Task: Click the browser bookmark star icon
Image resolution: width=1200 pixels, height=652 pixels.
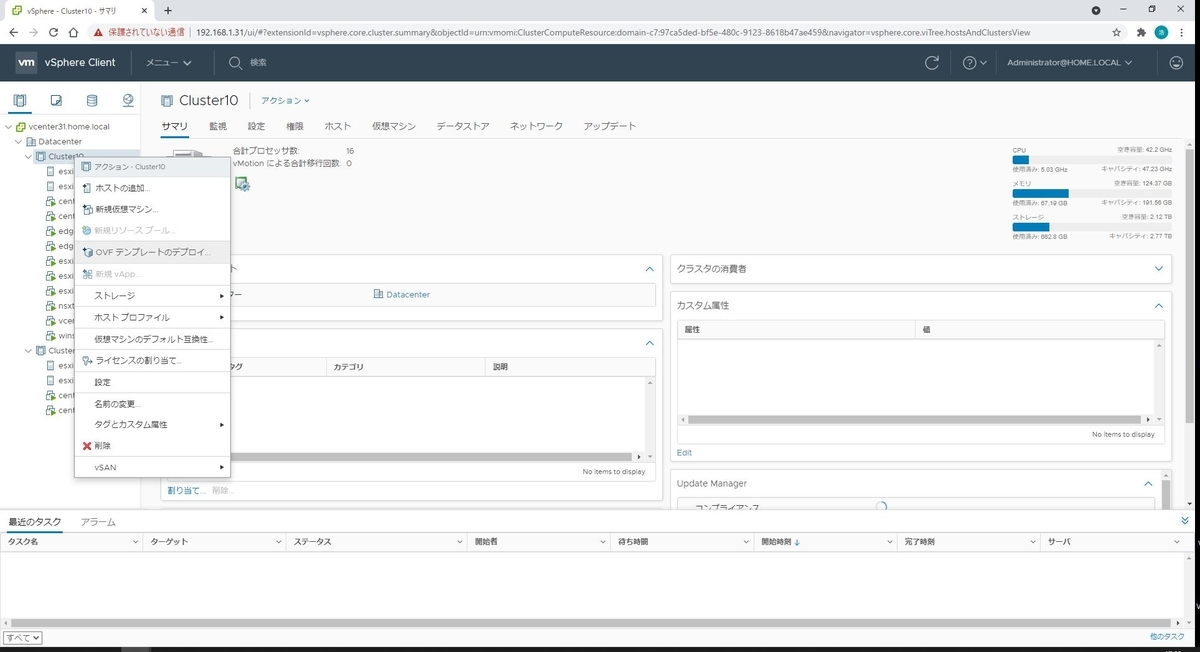Action: 1117,32
